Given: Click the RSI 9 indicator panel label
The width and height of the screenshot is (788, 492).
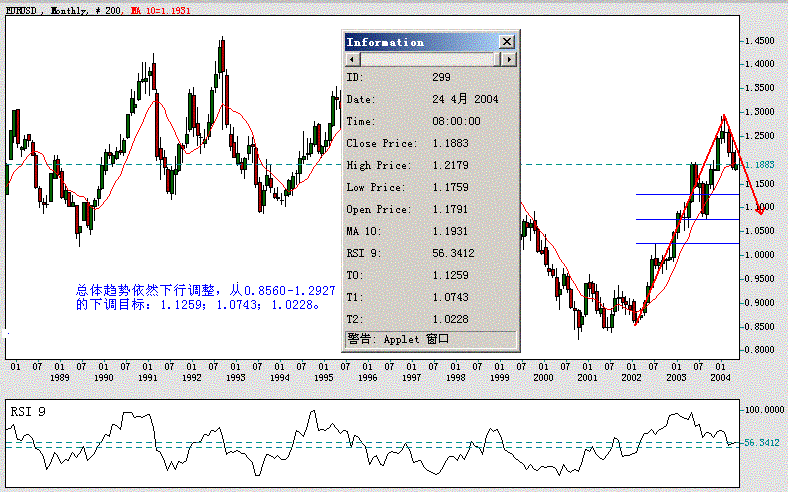Looking at the screenshot, I should tap(28, 412).
